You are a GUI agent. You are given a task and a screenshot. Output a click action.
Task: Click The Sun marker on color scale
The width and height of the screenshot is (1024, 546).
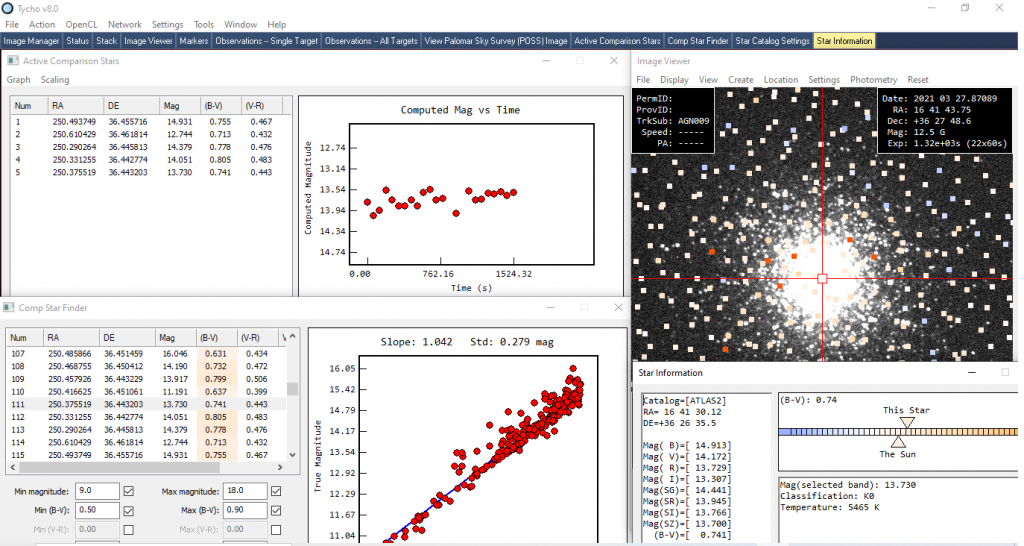(898, 442)
